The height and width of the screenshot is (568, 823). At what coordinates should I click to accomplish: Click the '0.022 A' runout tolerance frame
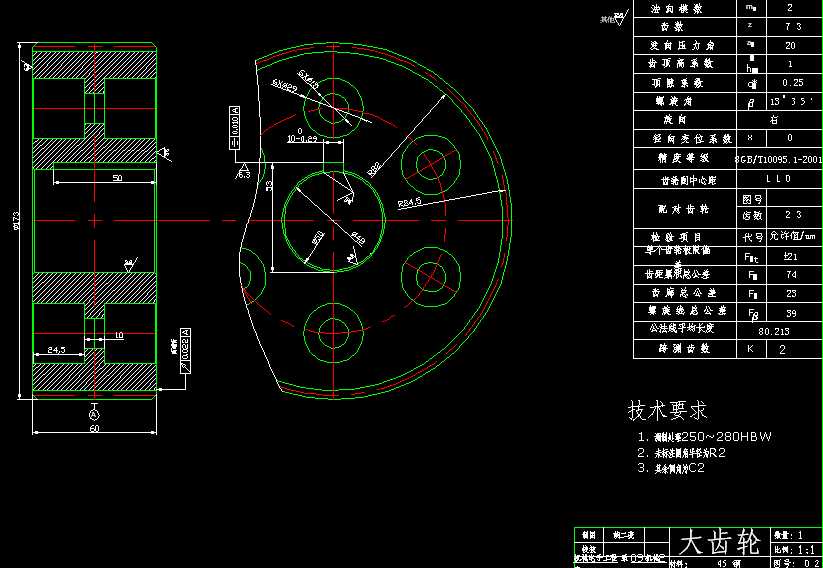click(185, 351)
